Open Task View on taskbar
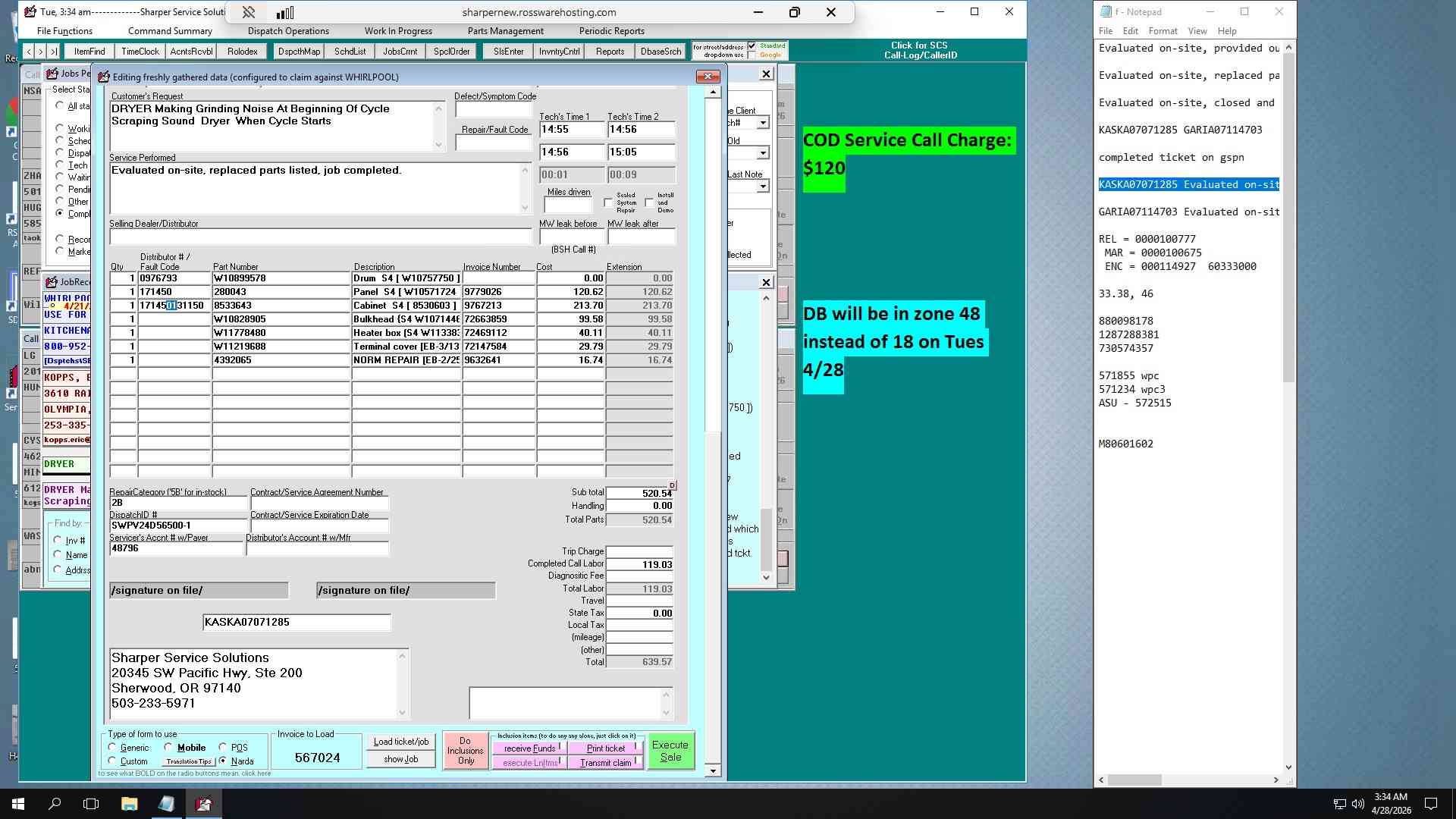Image resolution: width=1456 pixels, height=819 pixels. [x=91, y=803]
